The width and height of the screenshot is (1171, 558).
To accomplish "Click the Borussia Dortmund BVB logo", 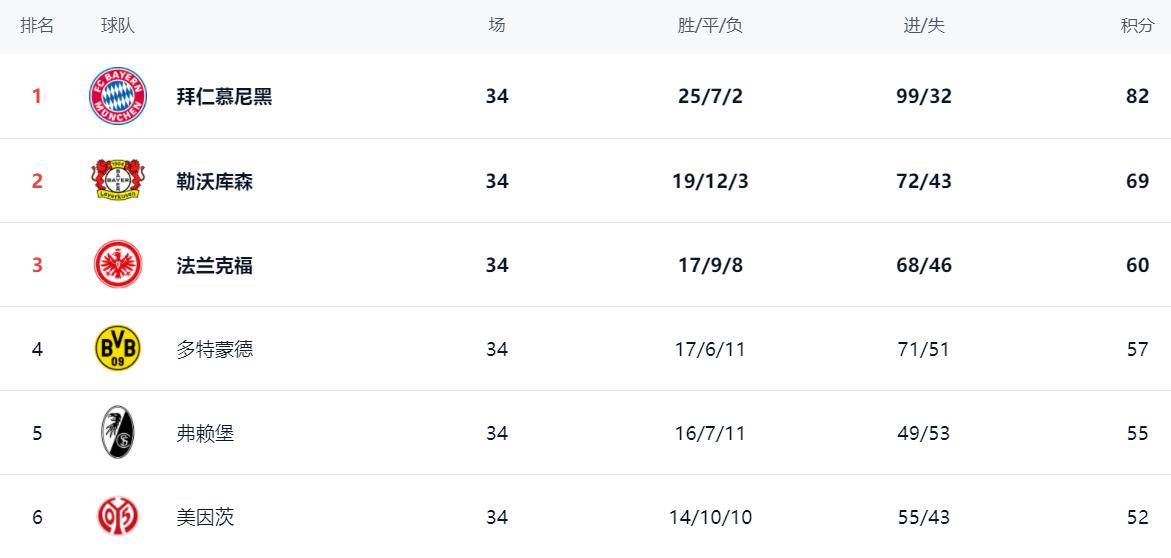I will 118,349.
